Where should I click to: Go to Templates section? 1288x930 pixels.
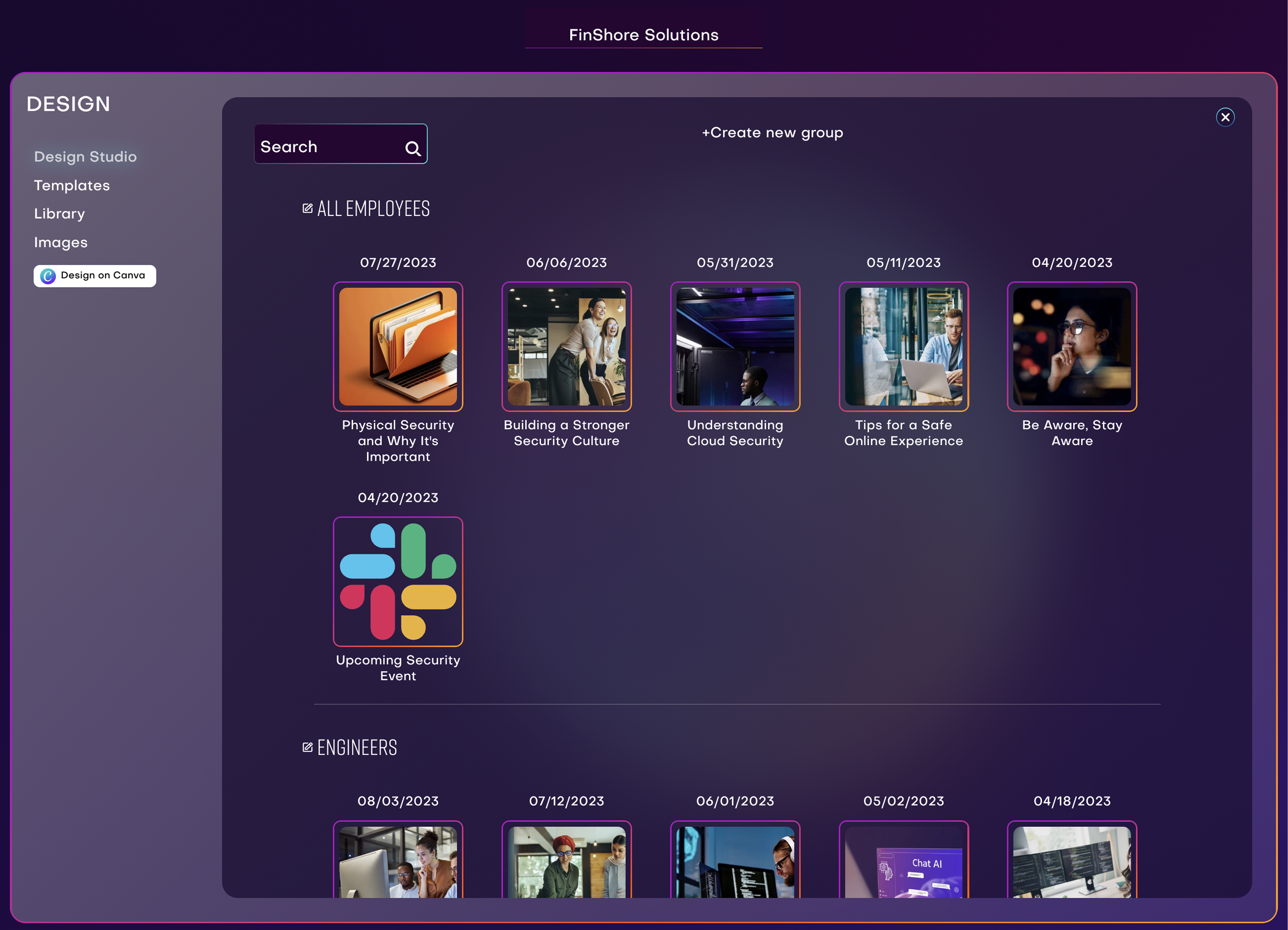(x=72, y=185)
